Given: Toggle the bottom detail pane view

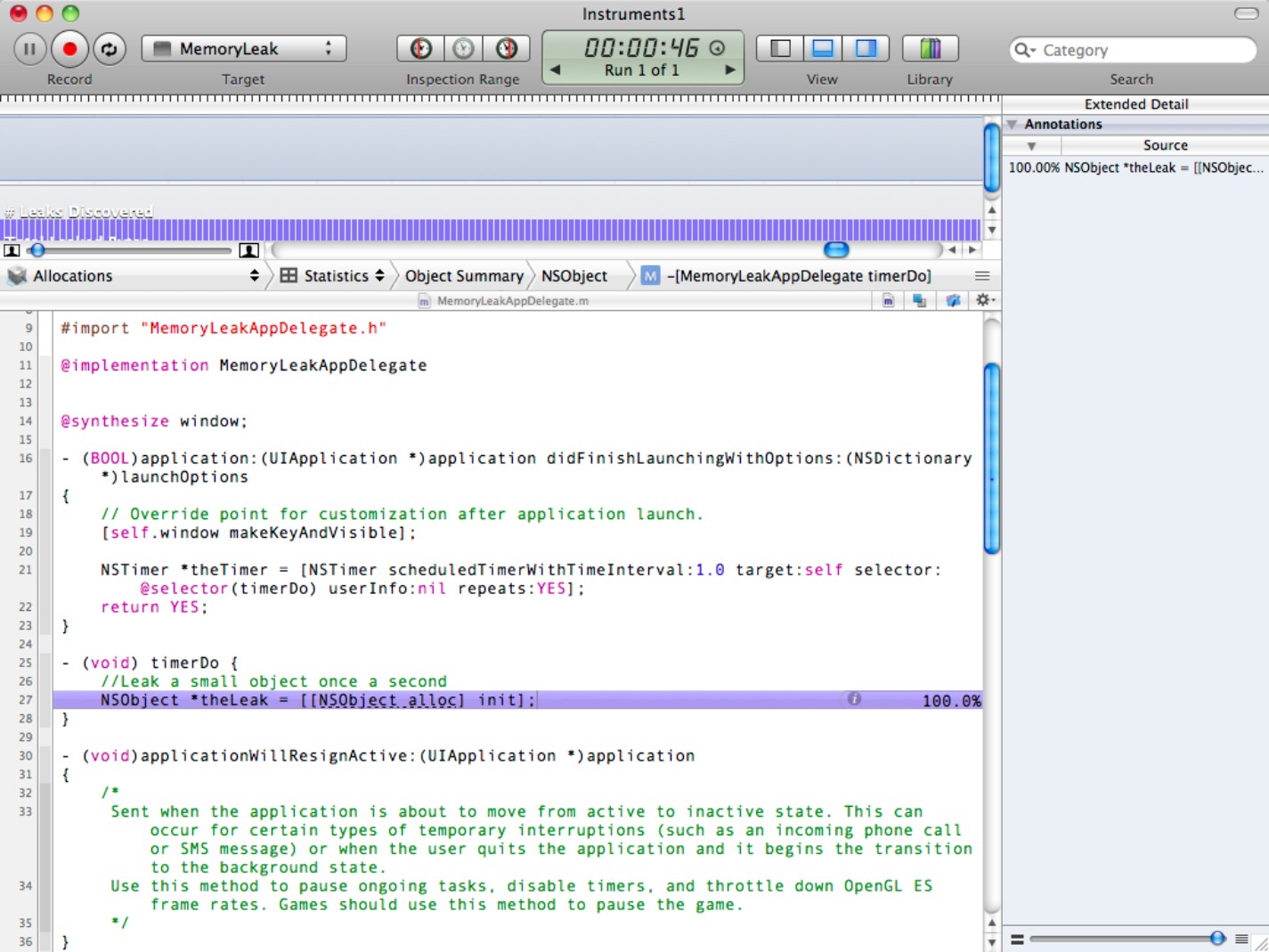Looking at the screenshot, I should [823, 49].
